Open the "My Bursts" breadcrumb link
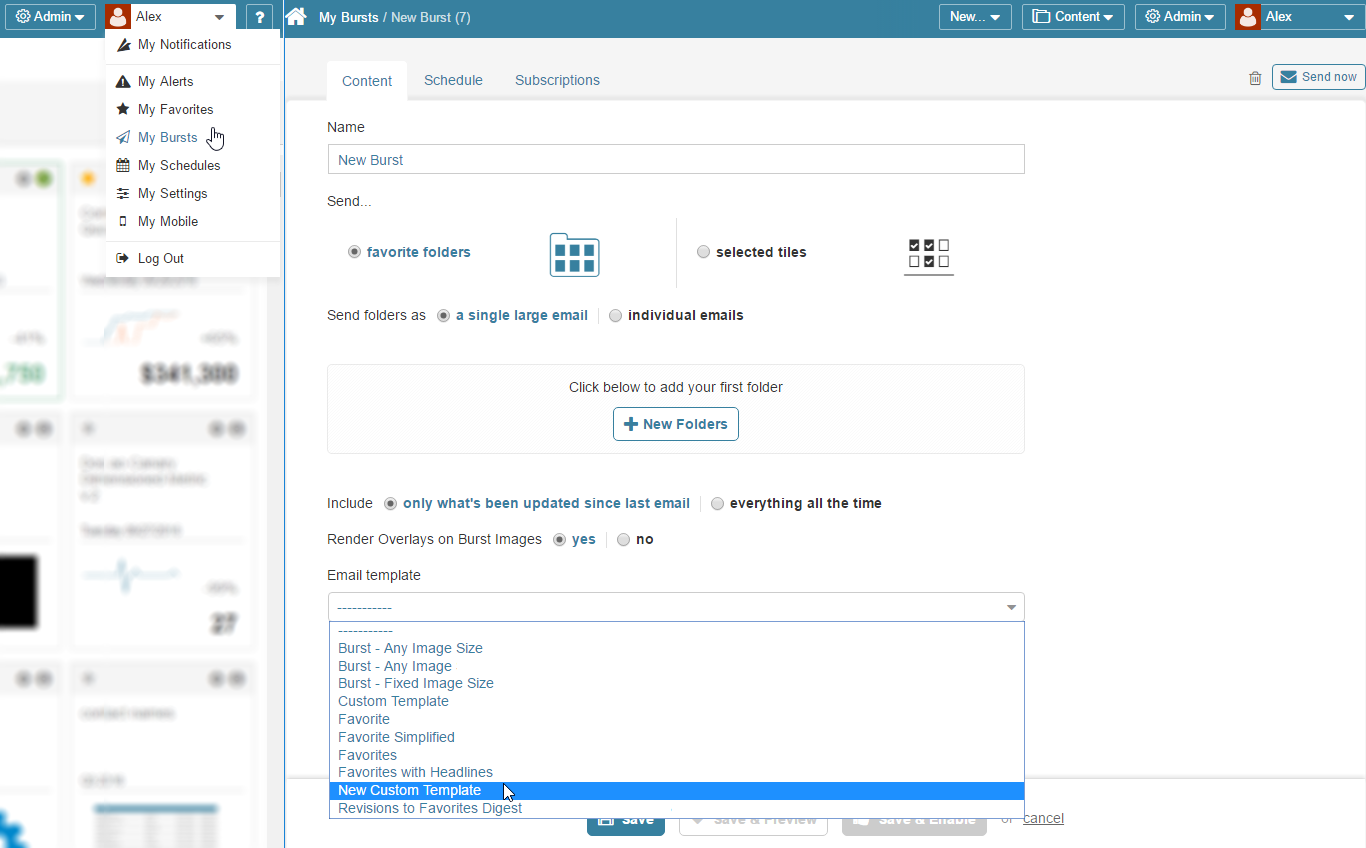1366x848 pixels. [x=349, y=17]
